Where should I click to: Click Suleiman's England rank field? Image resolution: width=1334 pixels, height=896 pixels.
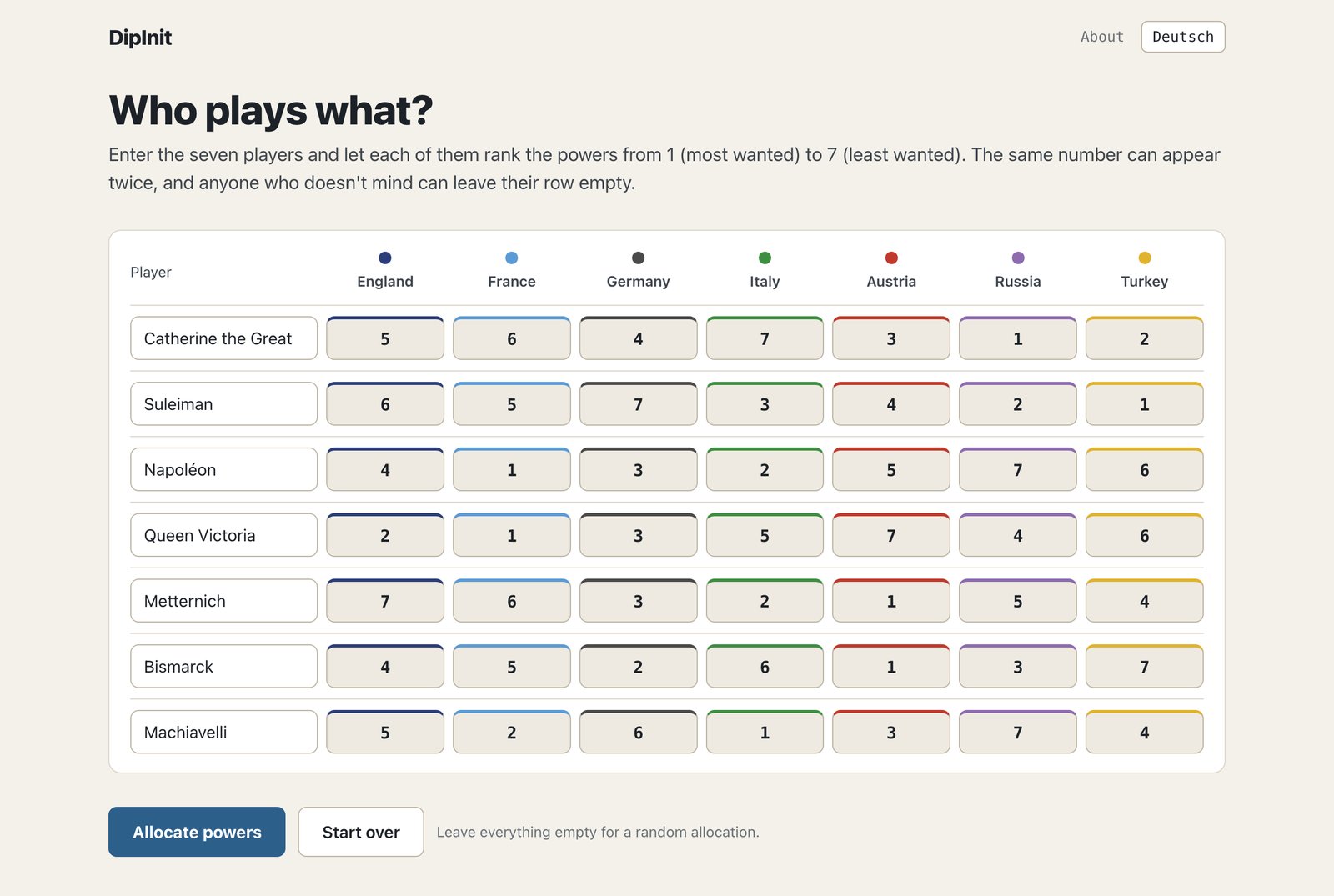pyautogui.click(x=385, y=404)
